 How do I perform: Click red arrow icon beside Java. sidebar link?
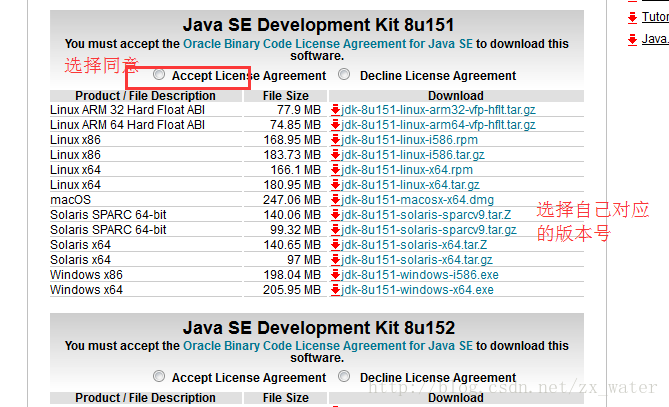tap(632, 40)
